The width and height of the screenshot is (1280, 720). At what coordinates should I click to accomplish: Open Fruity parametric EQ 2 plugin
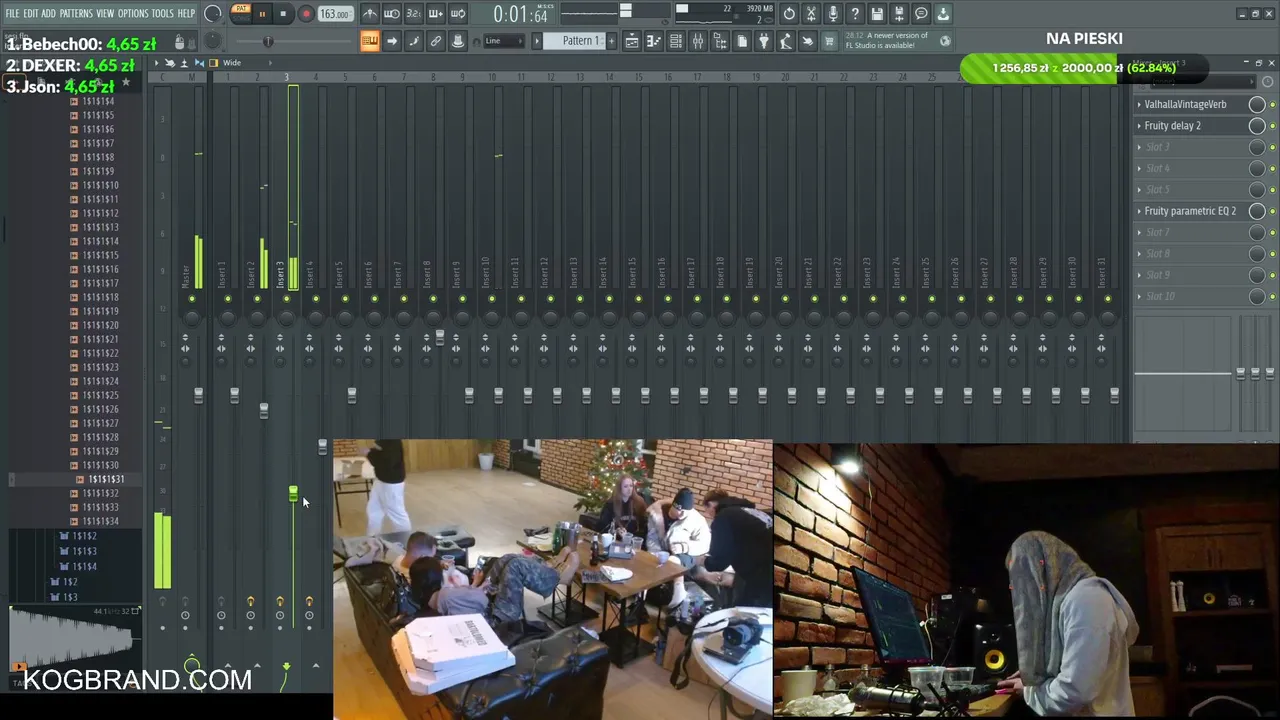click(x=1190, y=211)
